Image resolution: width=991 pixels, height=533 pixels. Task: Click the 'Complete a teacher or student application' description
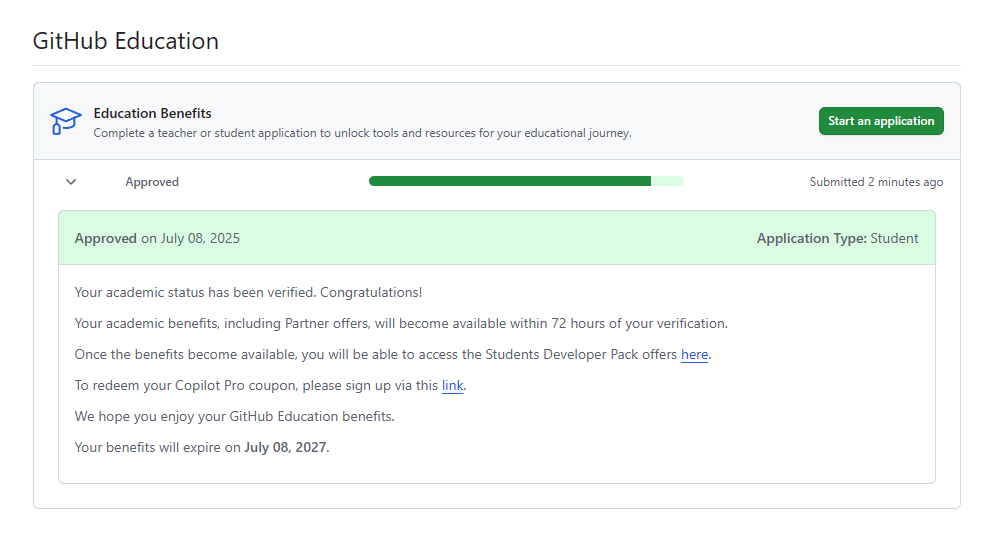tap(362, 133)
